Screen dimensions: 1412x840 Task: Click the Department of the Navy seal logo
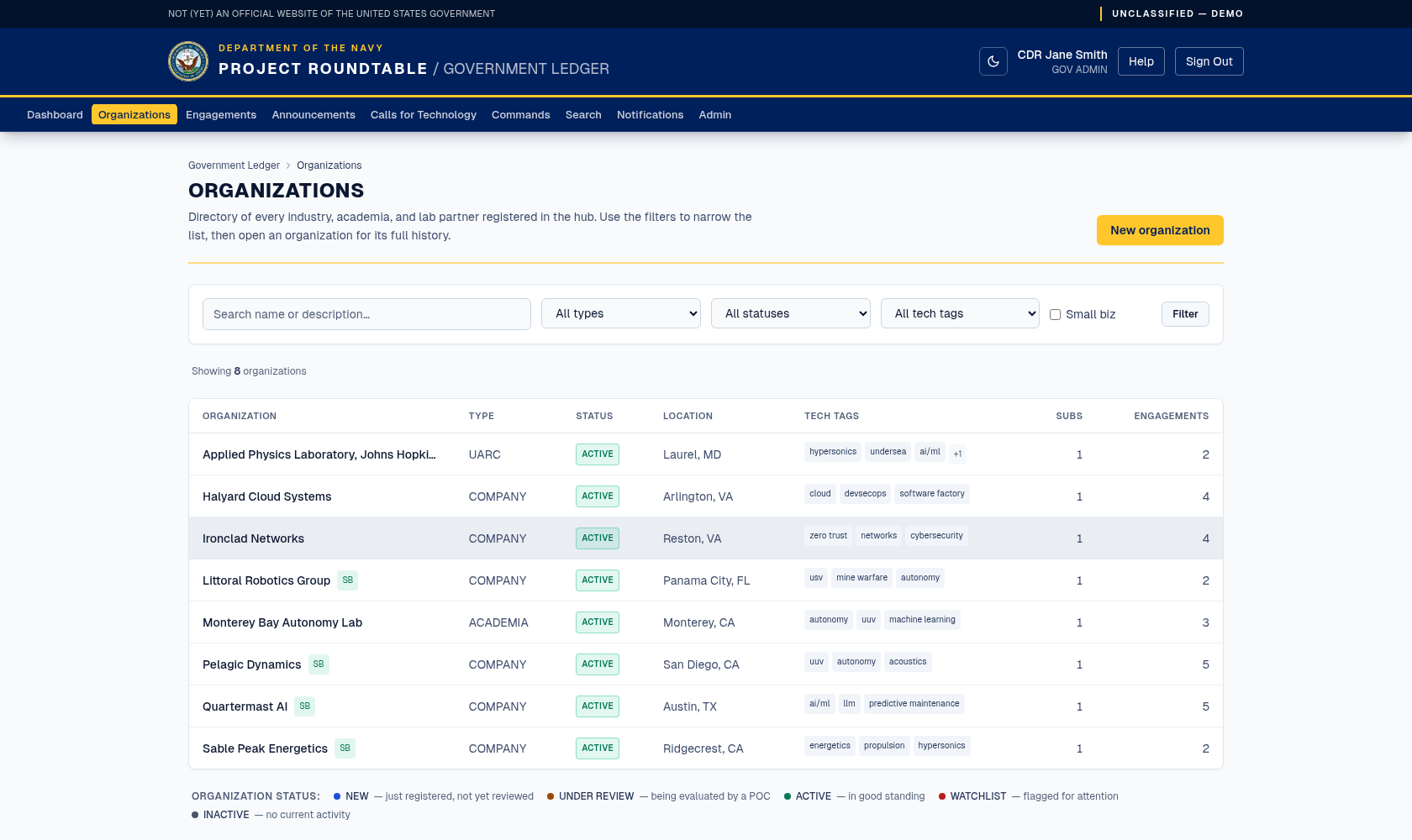(188, 61)
